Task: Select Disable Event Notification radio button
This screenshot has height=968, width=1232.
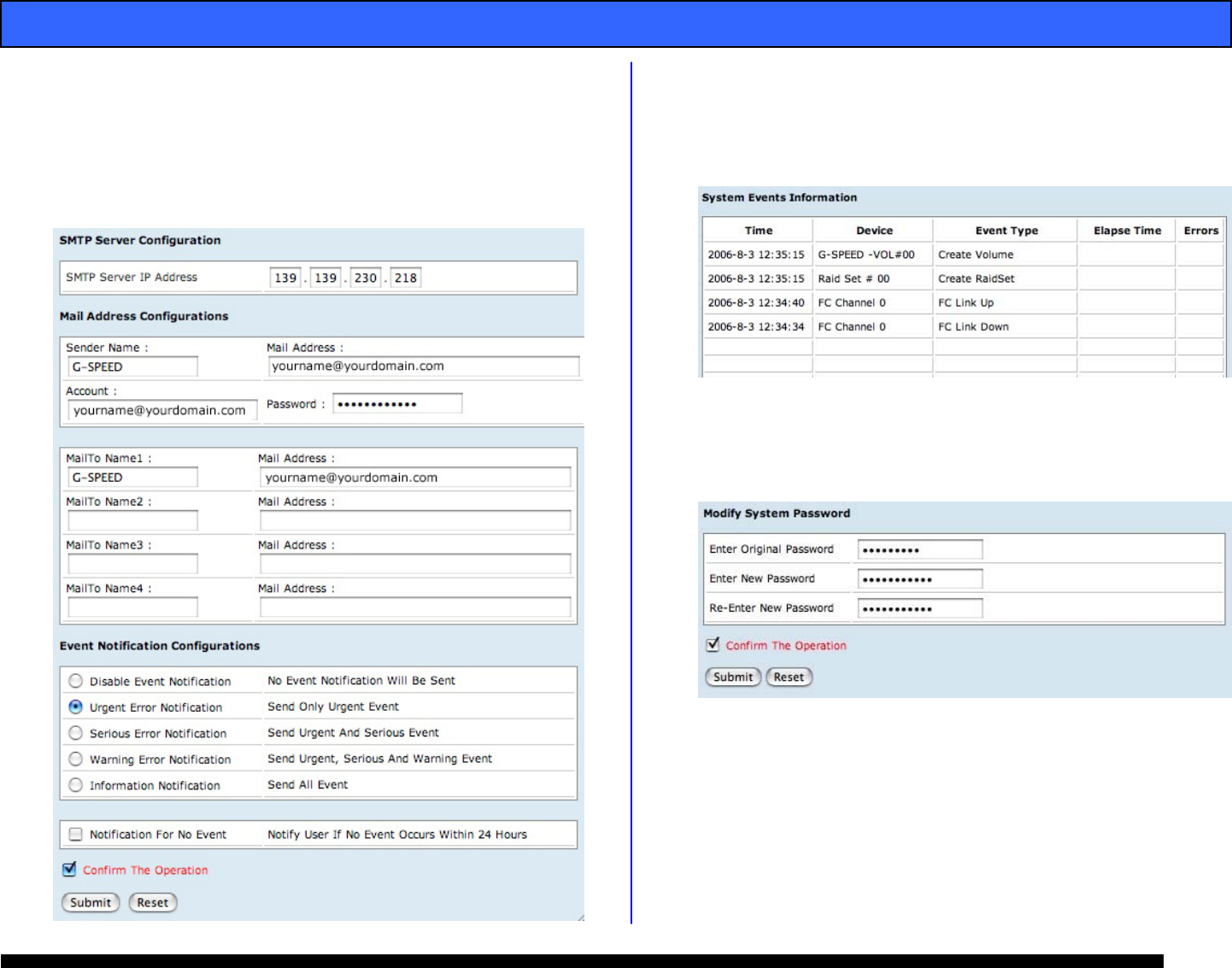Action: pos(76,681)
